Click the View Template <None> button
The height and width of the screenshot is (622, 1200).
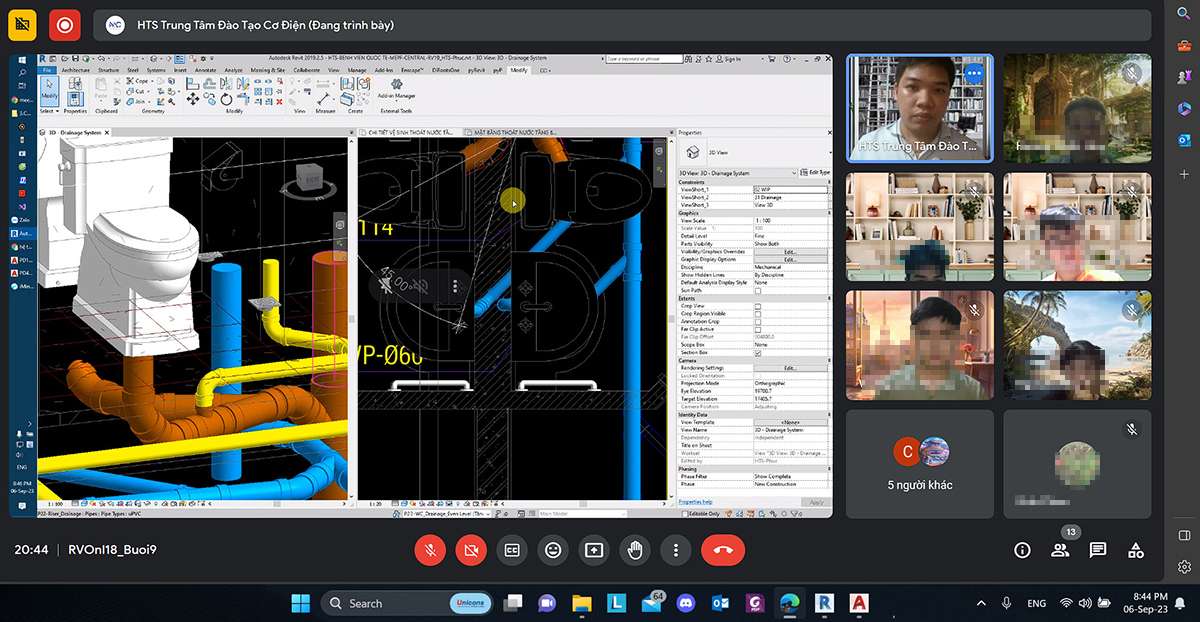click(790, 422)
